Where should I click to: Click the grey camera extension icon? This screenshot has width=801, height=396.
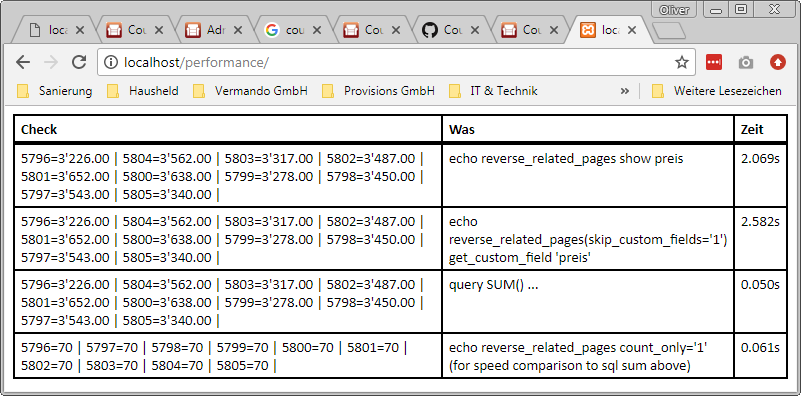click(x=745, y=62)
